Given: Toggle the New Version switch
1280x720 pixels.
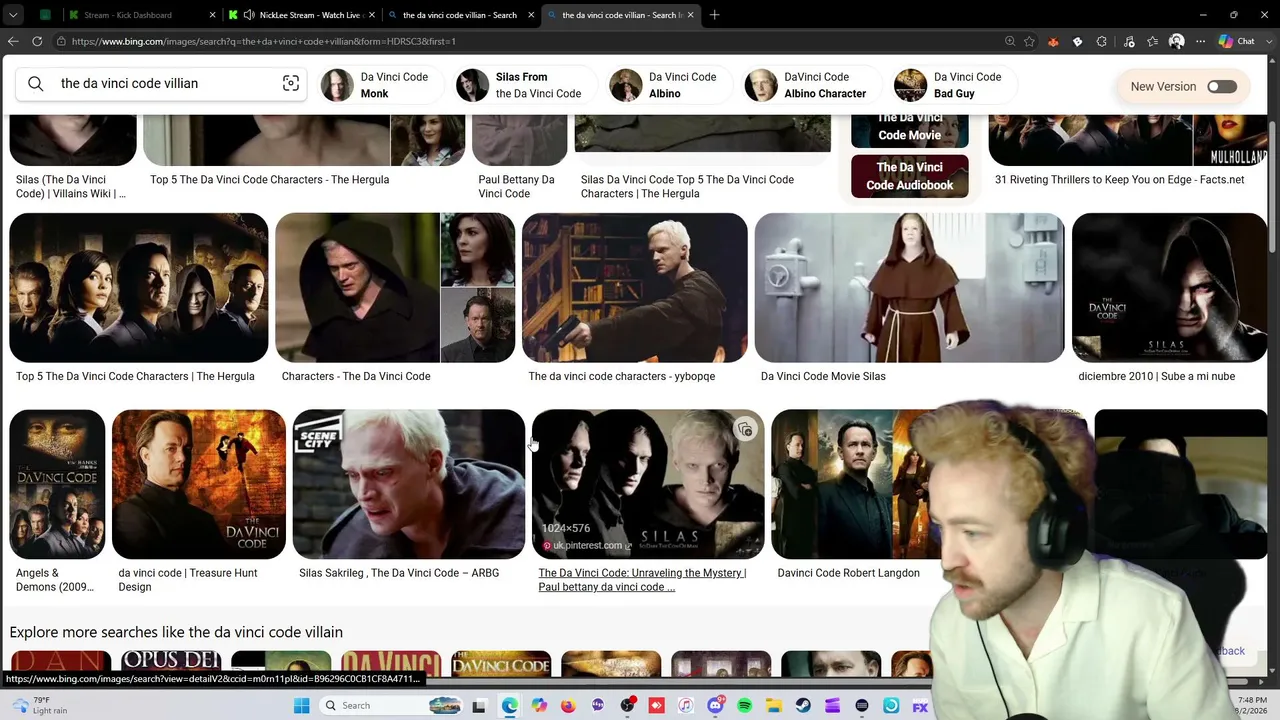Looking at the screenshot, I should coord(1221,87).
